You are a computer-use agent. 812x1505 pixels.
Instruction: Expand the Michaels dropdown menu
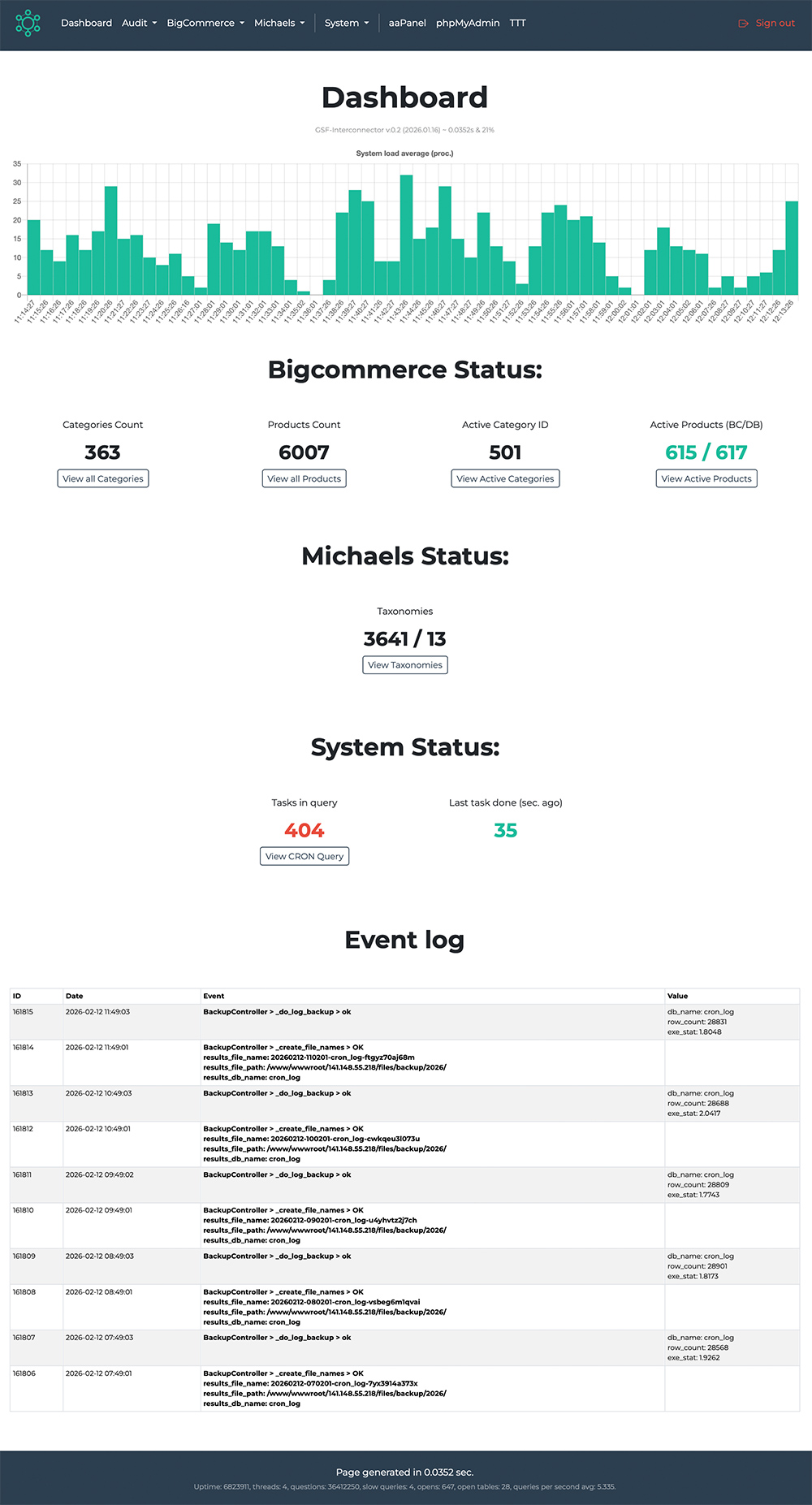(279, 23)
